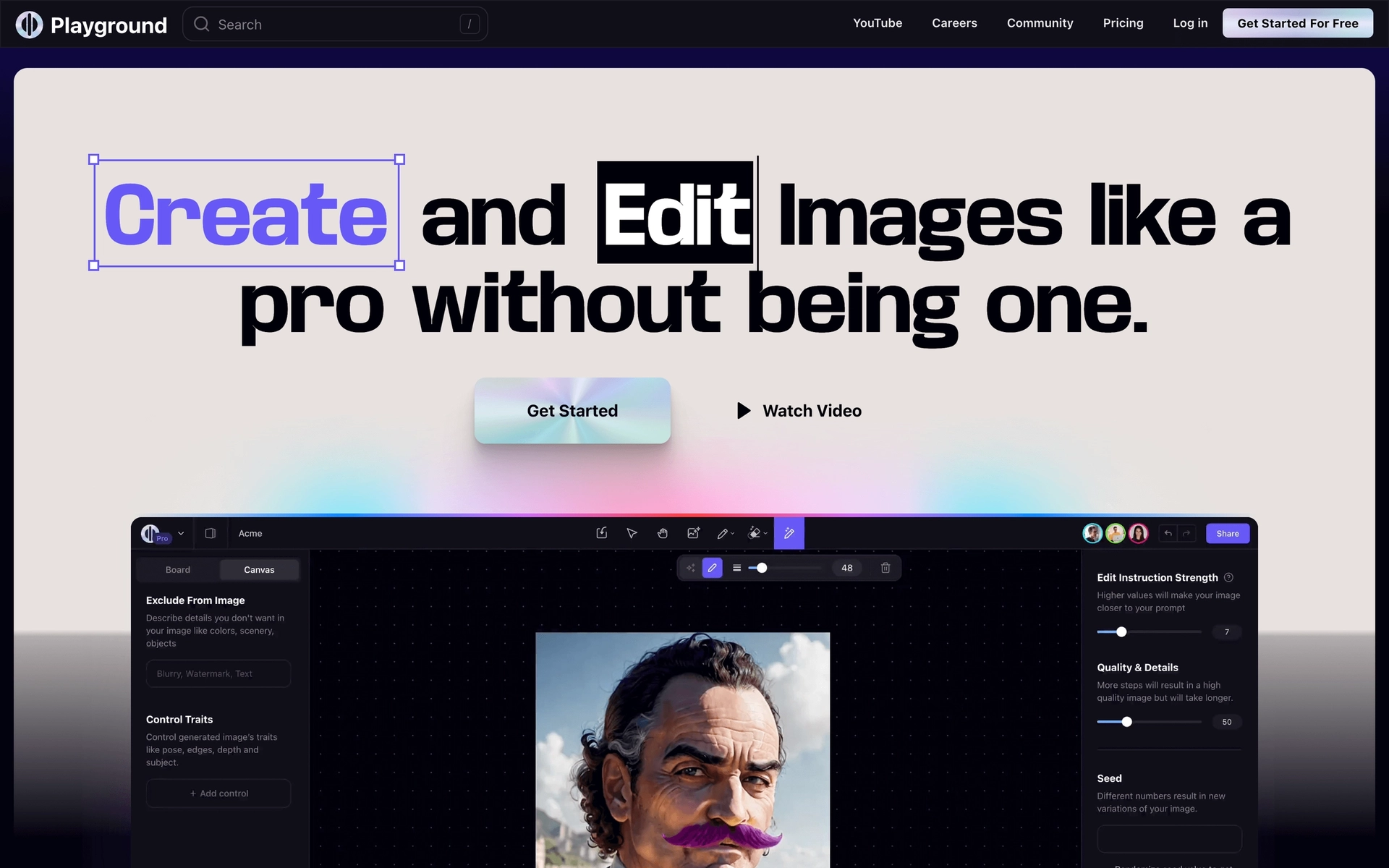Switch to the Canvas tab
The image size is (1389, 868).
(x=259, y=570)
